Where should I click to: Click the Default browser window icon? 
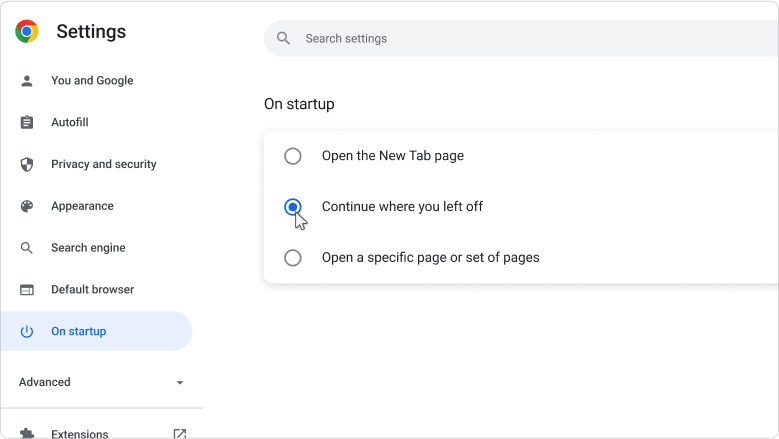[27, 290]
